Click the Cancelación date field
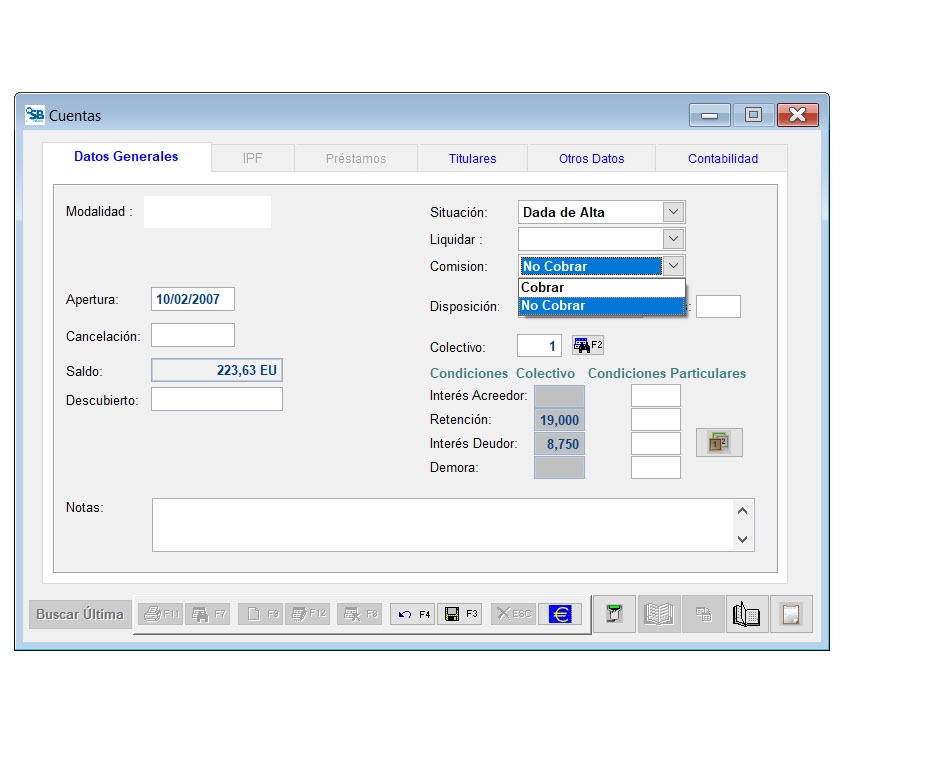931x762 pixels. pyautogui.click(x=193, y=335)
